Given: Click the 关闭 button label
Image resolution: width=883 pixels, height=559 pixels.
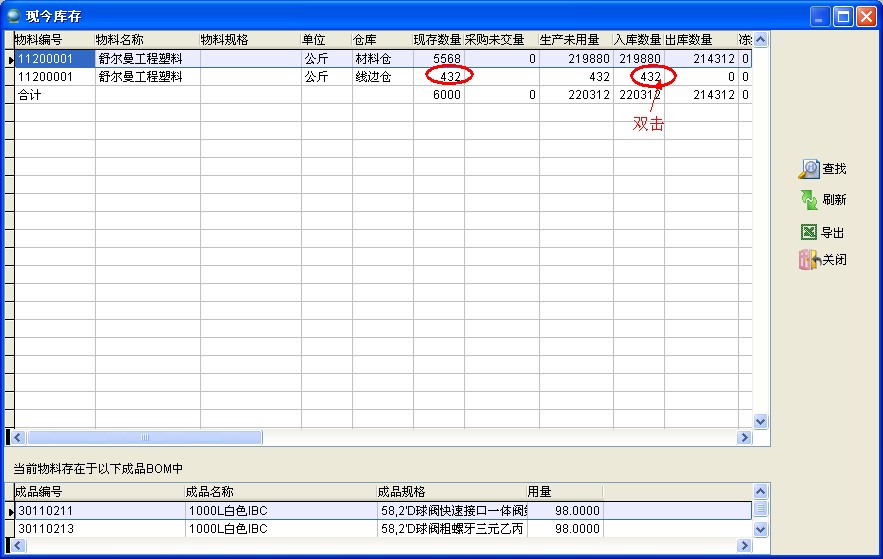Looking at the screenshot, I should [x=834, y=260].
